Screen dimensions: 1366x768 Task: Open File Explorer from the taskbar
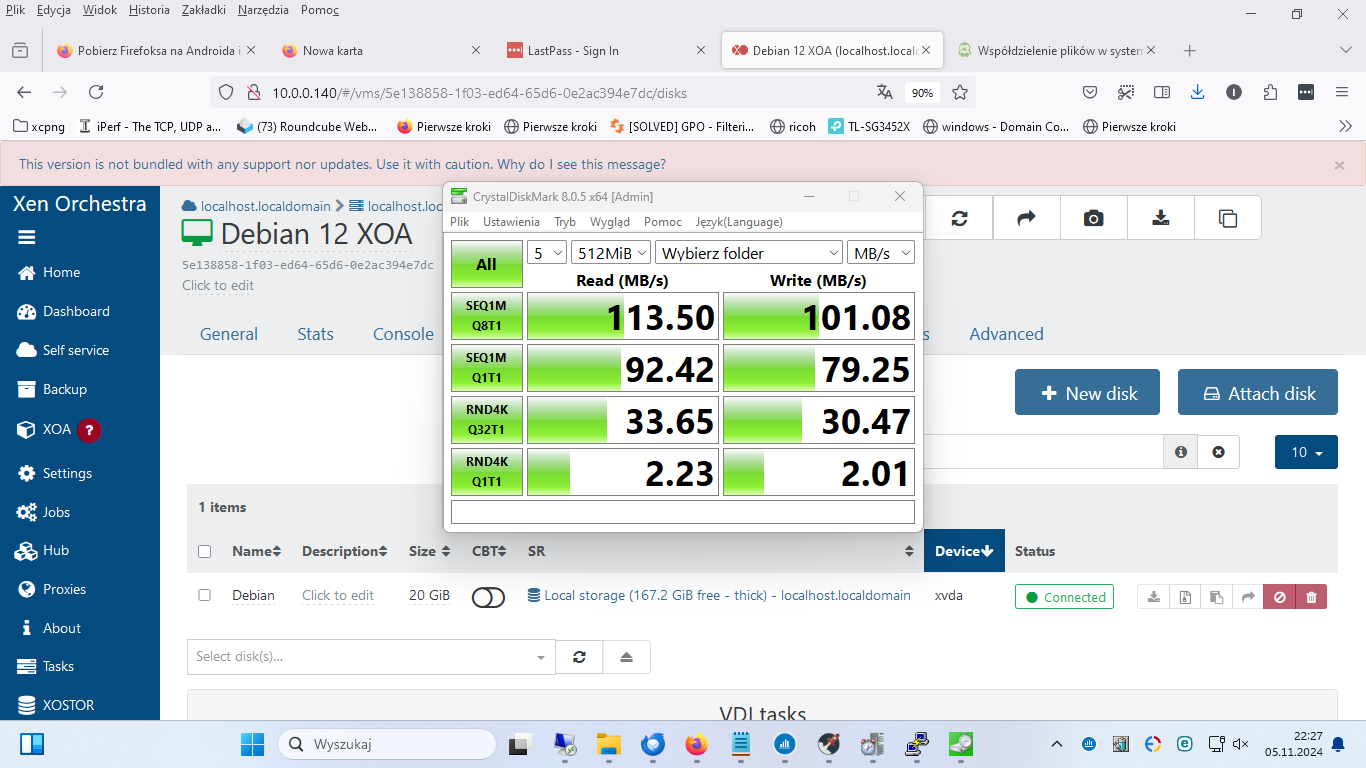pos(608,744)
